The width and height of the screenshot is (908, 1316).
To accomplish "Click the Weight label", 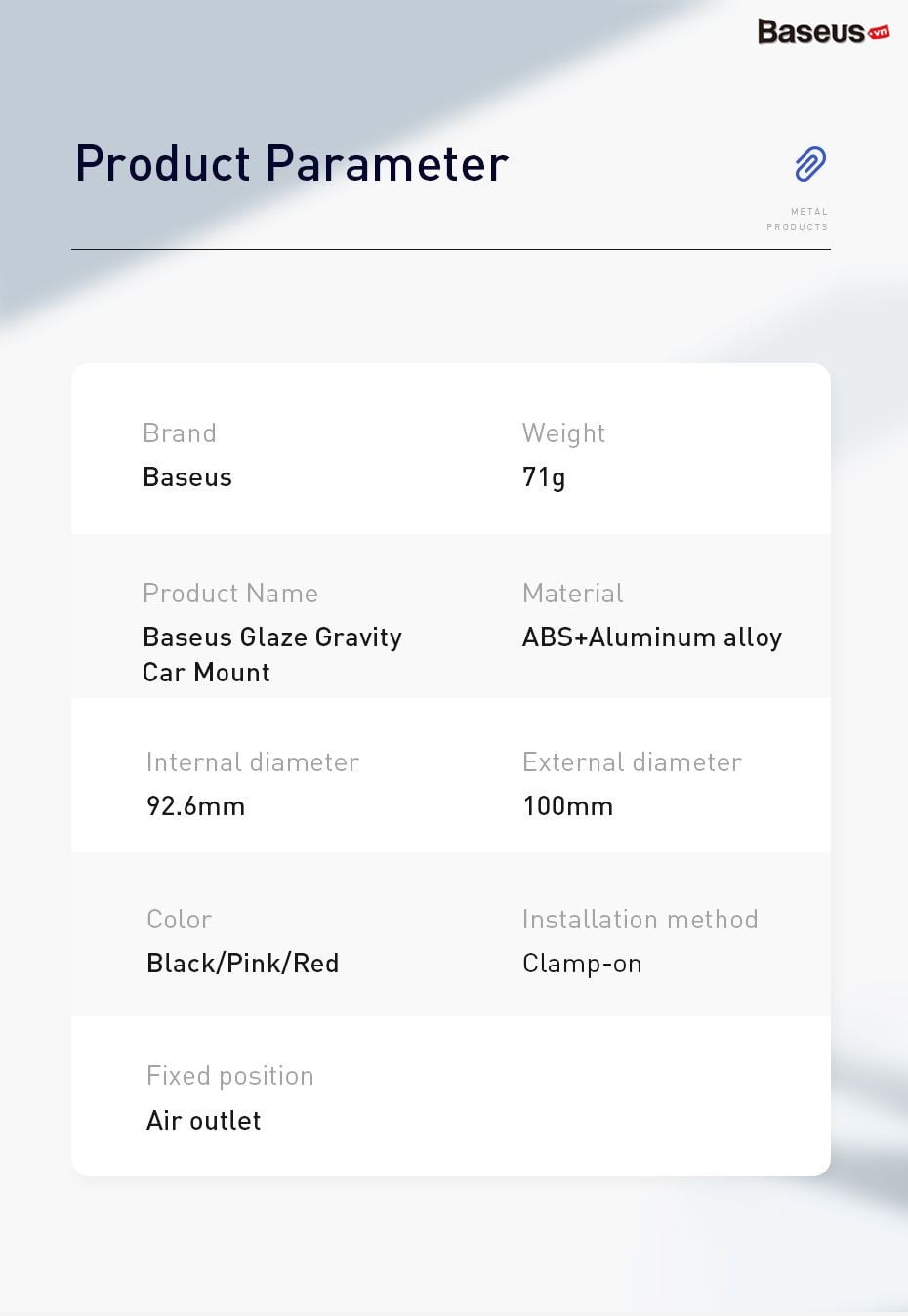I will point(563,433).
